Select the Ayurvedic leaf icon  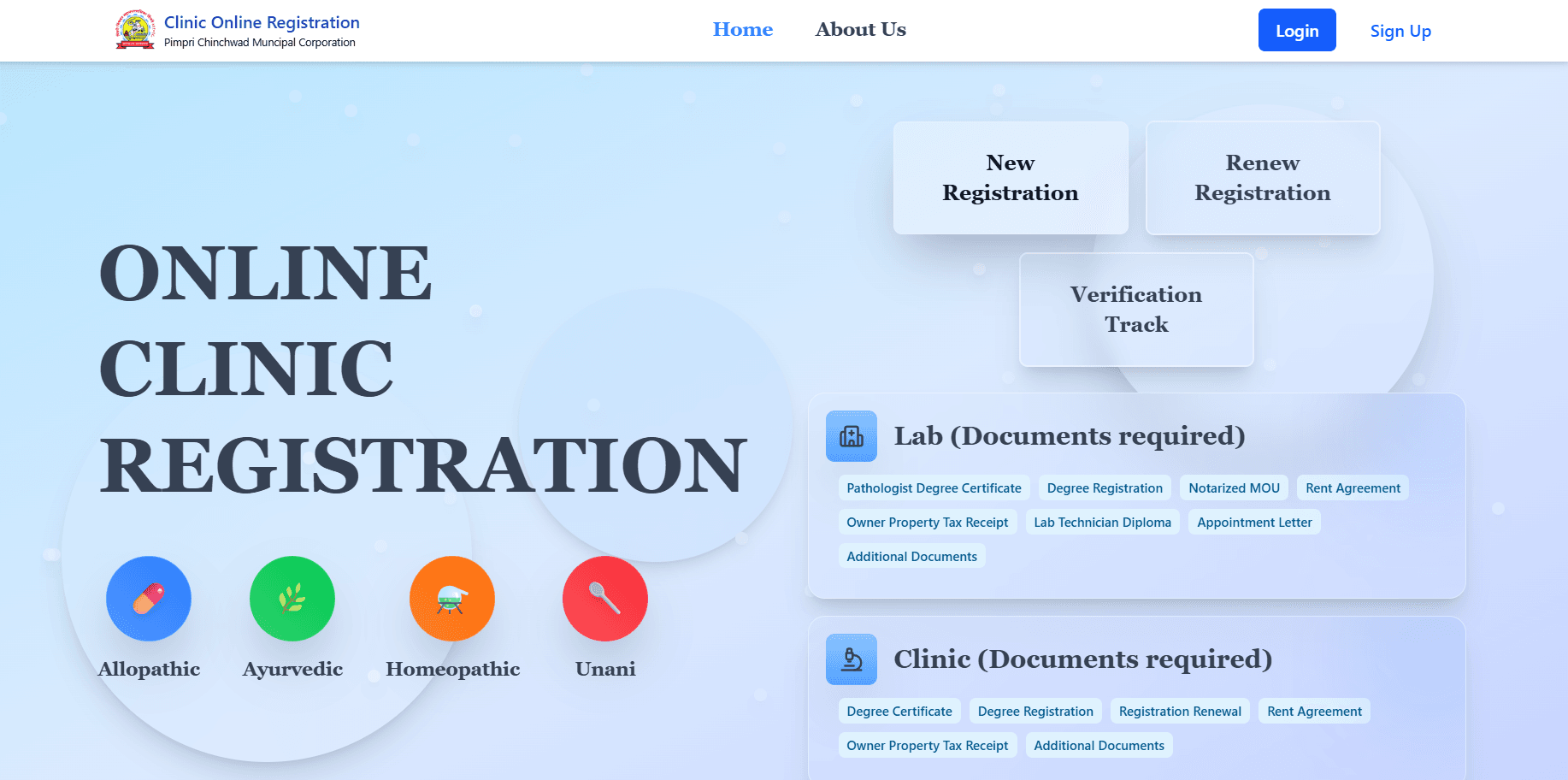(292, 599)
